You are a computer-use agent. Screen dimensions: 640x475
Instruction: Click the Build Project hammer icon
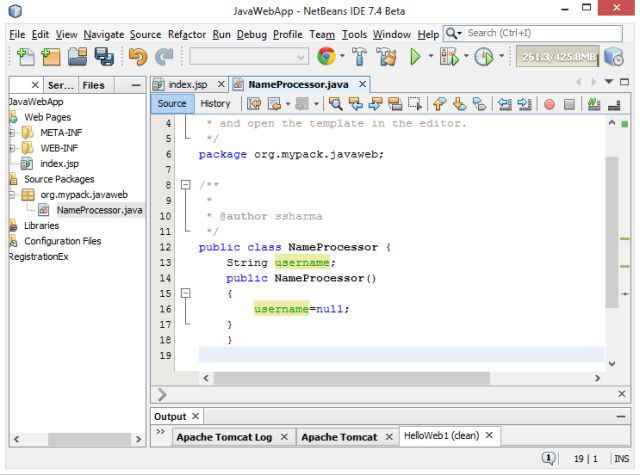coord(359,57)
